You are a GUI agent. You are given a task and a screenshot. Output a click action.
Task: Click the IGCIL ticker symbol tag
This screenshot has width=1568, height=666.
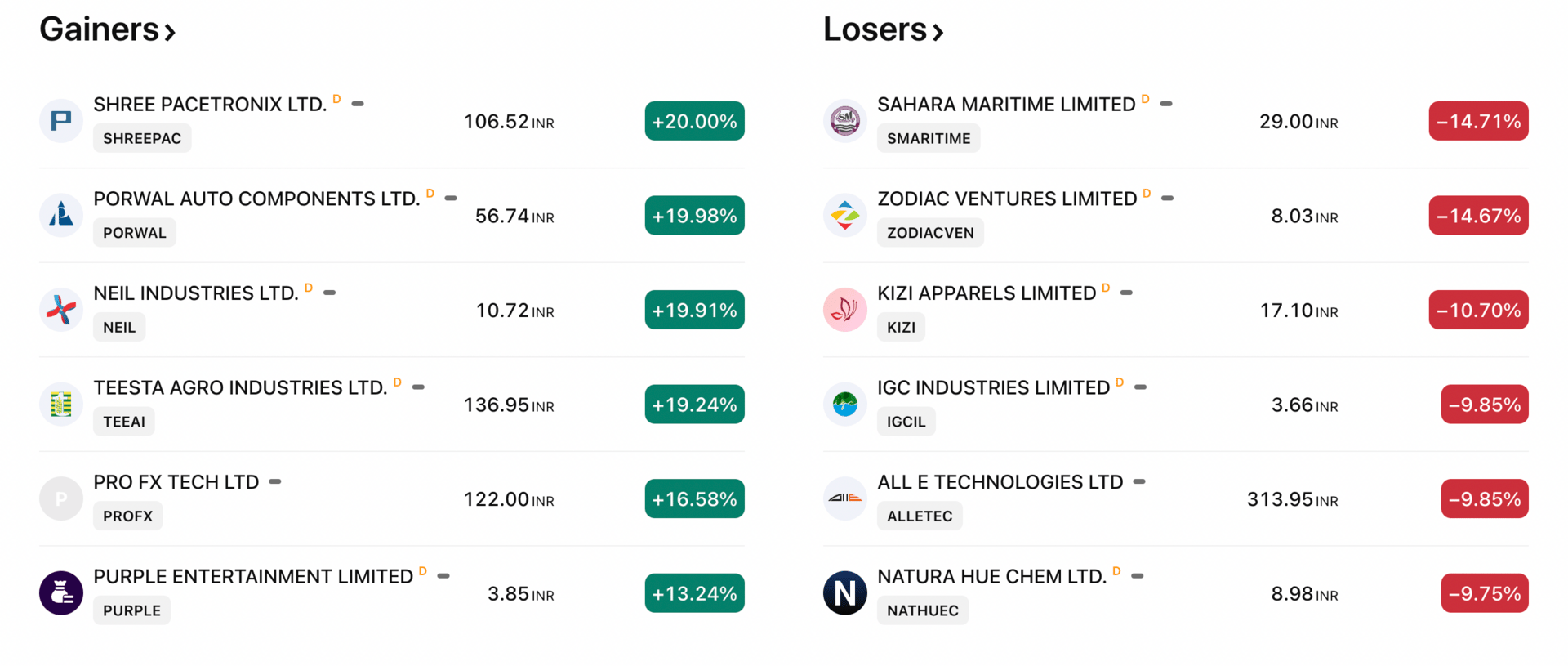coord(906,422)
